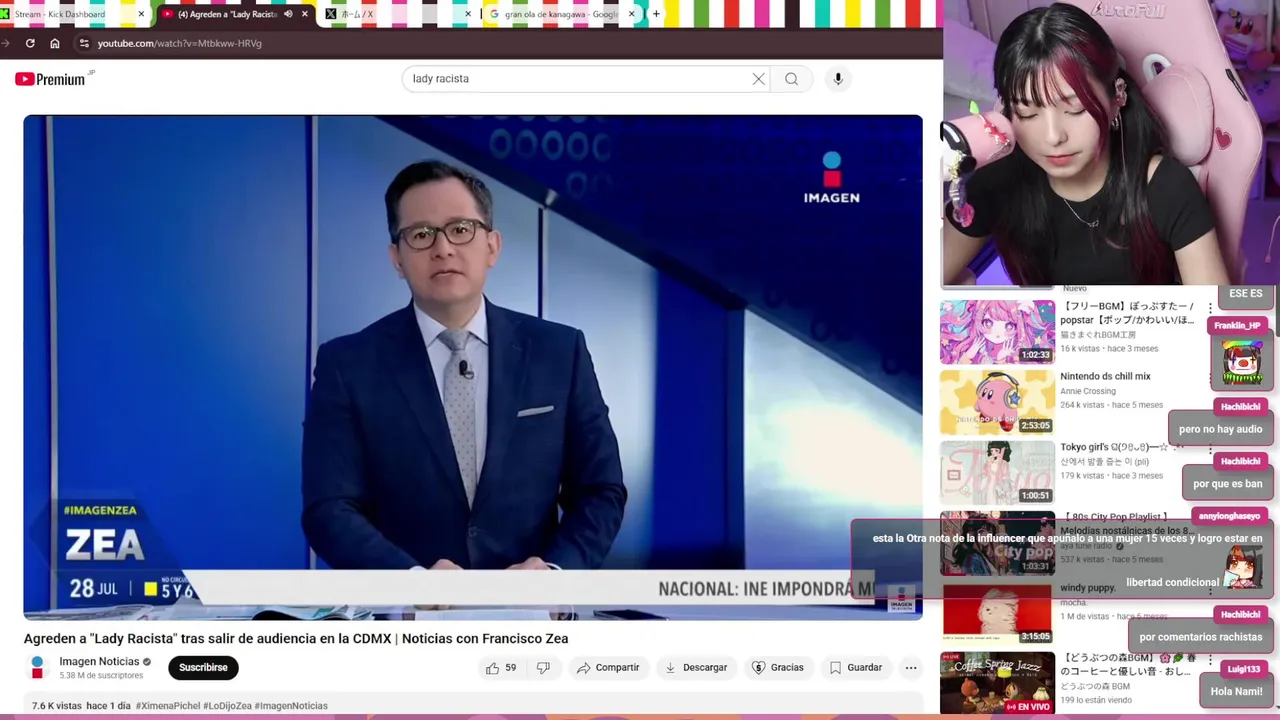Image resolution: width=1280 pixels, height=720 pixels.
Task: Open the popstar BGM video thumbnail
Action: point(997,332)
